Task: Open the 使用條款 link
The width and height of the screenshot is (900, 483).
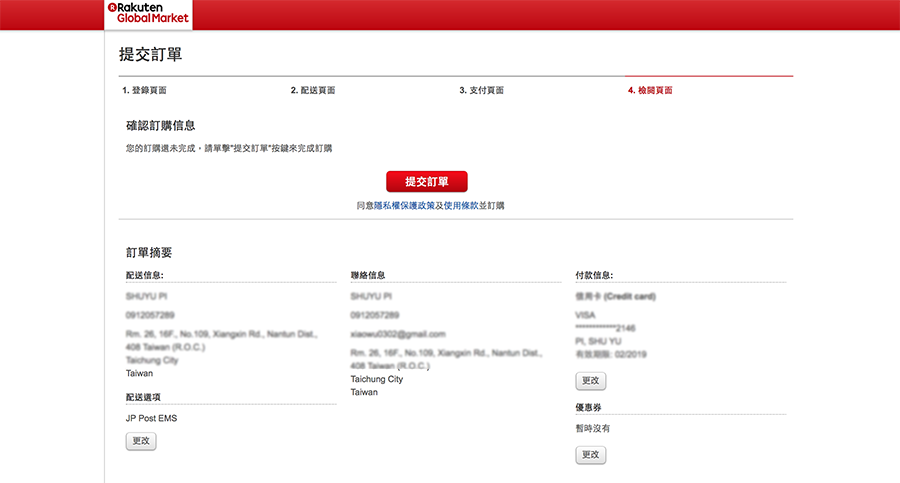Action: [462, 205]
